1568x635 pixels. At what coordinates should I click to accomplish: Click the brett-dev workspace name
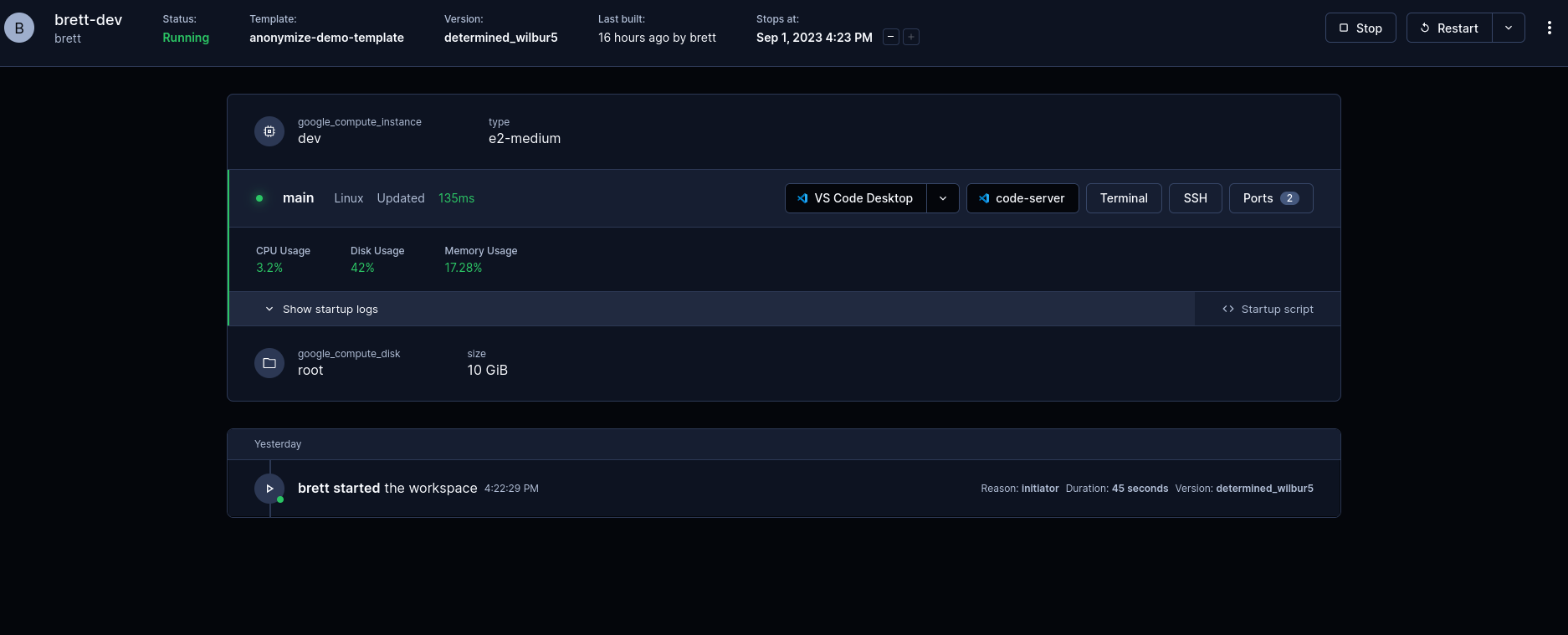[x=88, y=20]
